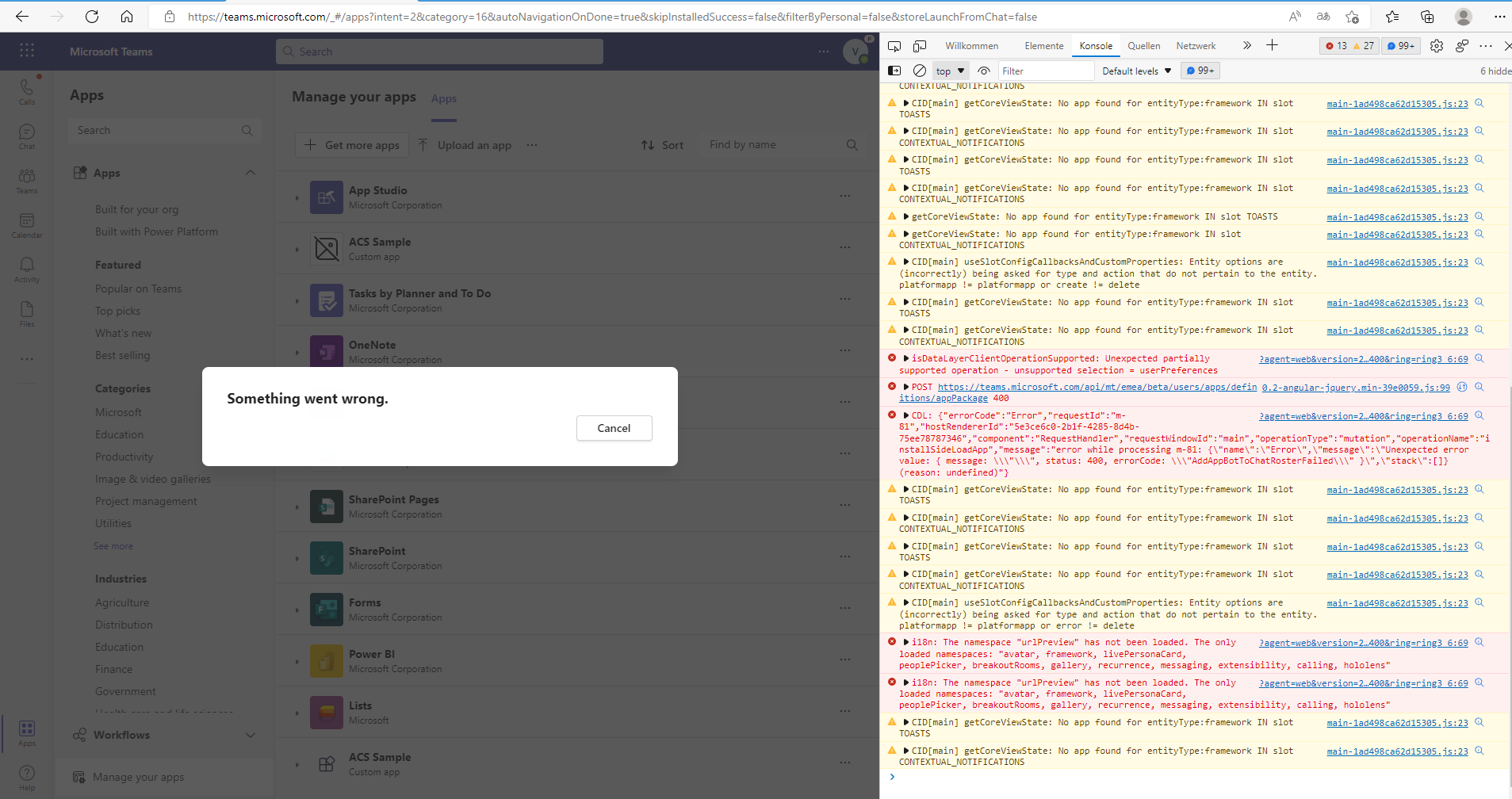Open the DevTools settings gear
Image resolution: width=1512 pixels, height=799 pixels.
coord(1435,45)
